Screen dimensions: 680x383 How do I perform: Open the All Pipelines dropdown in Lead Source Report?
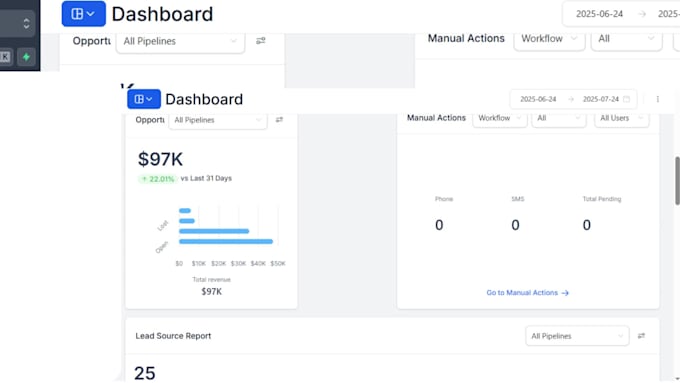point(577,336)
